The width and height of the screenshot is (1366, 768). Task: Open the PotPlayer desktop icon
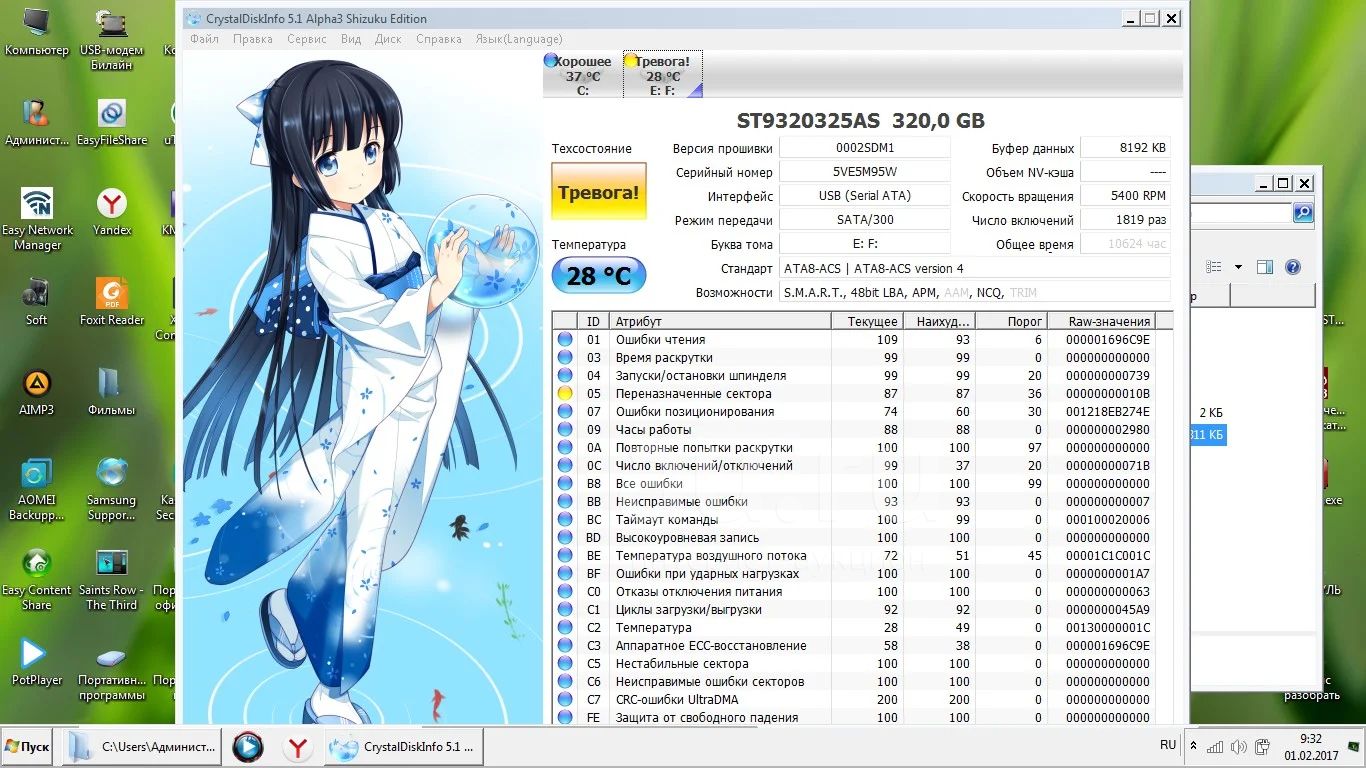(37, 662)
